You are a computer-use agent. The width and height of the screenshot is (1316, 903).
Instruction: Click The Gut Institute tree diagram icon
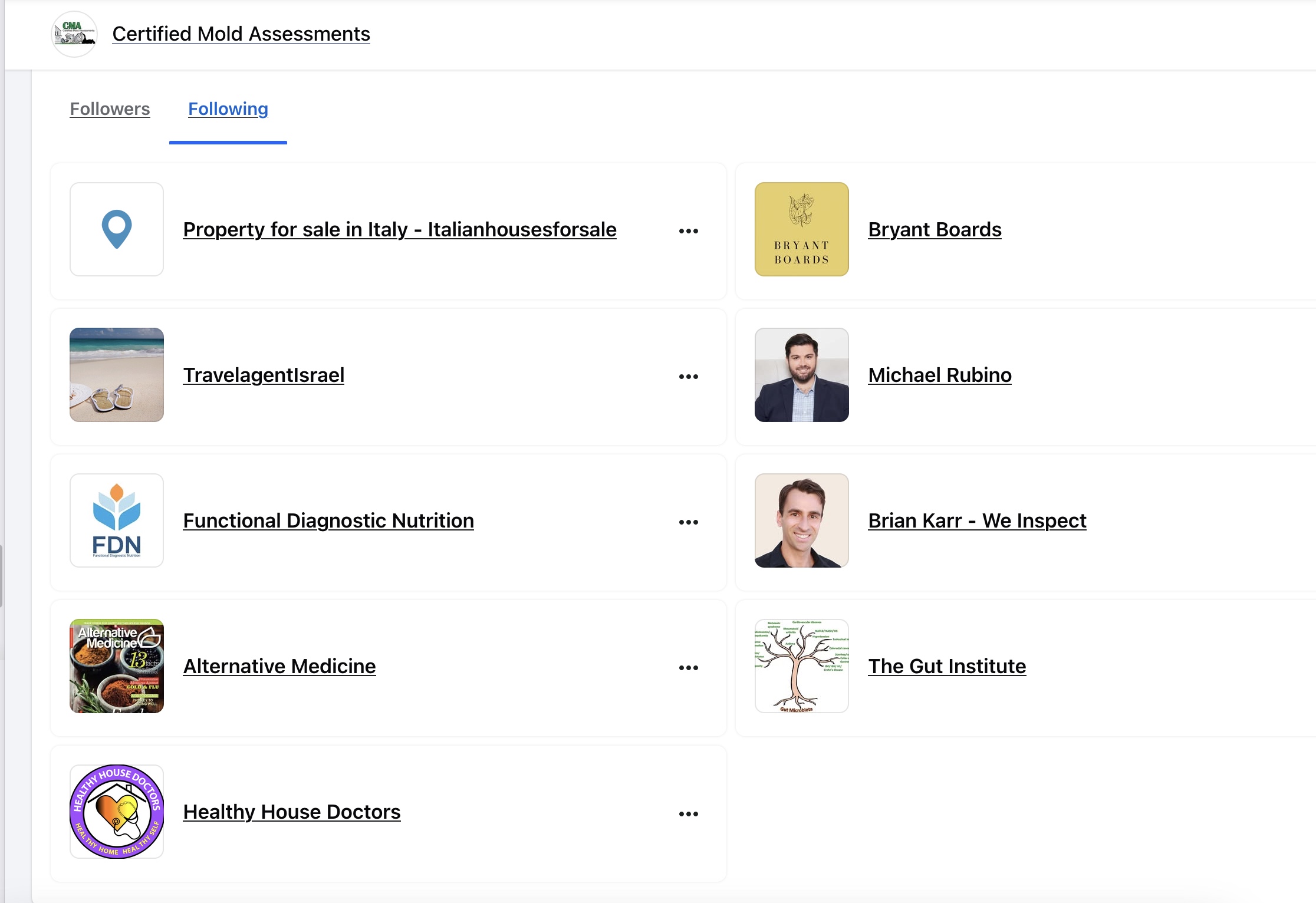coord(802,666)
